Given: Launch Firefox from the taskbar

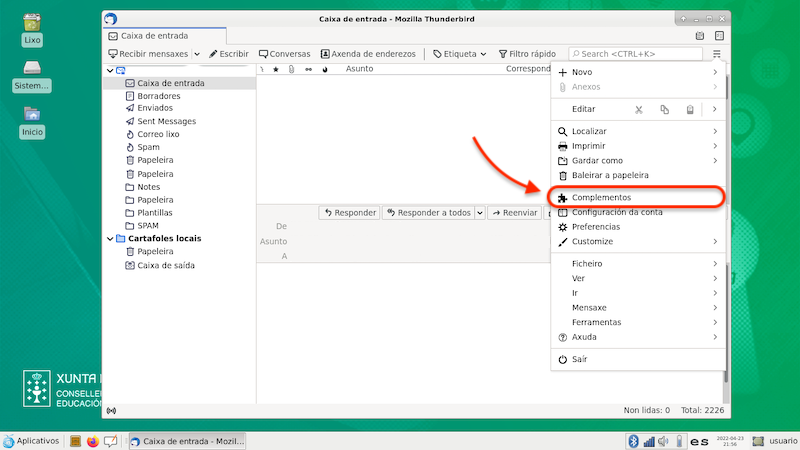Looking at the screenshot, I should pyautogui.click(x=93, y=441).
